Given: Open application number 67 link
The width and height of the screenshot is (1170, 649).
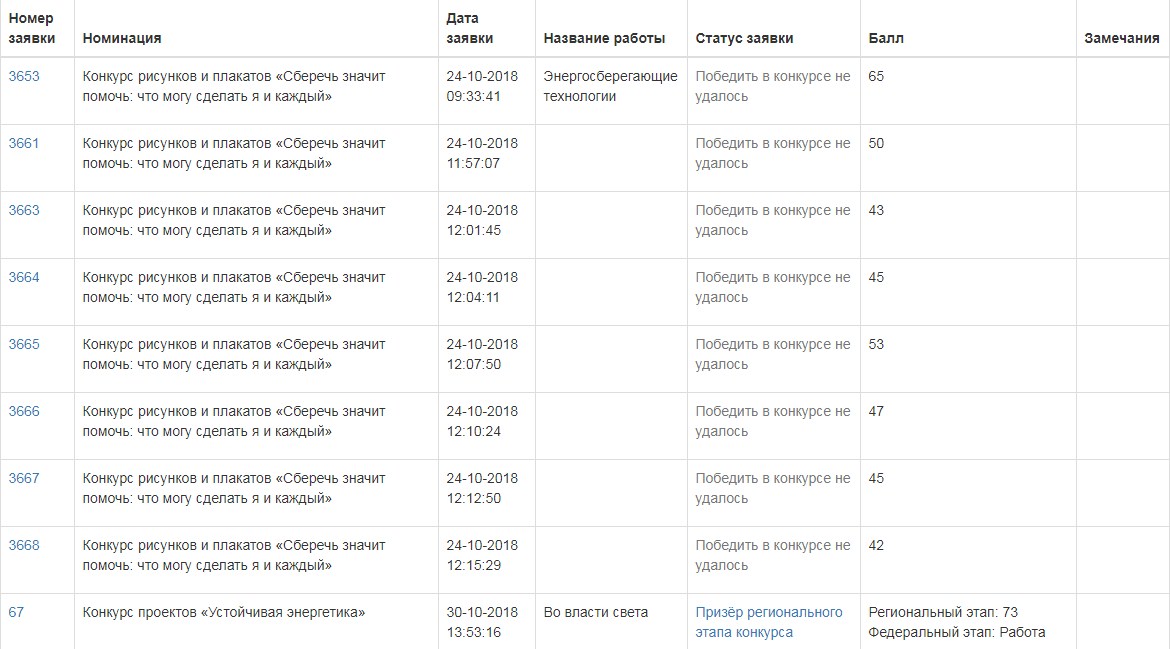Looking at the screenshot, I should click(16, 612).
